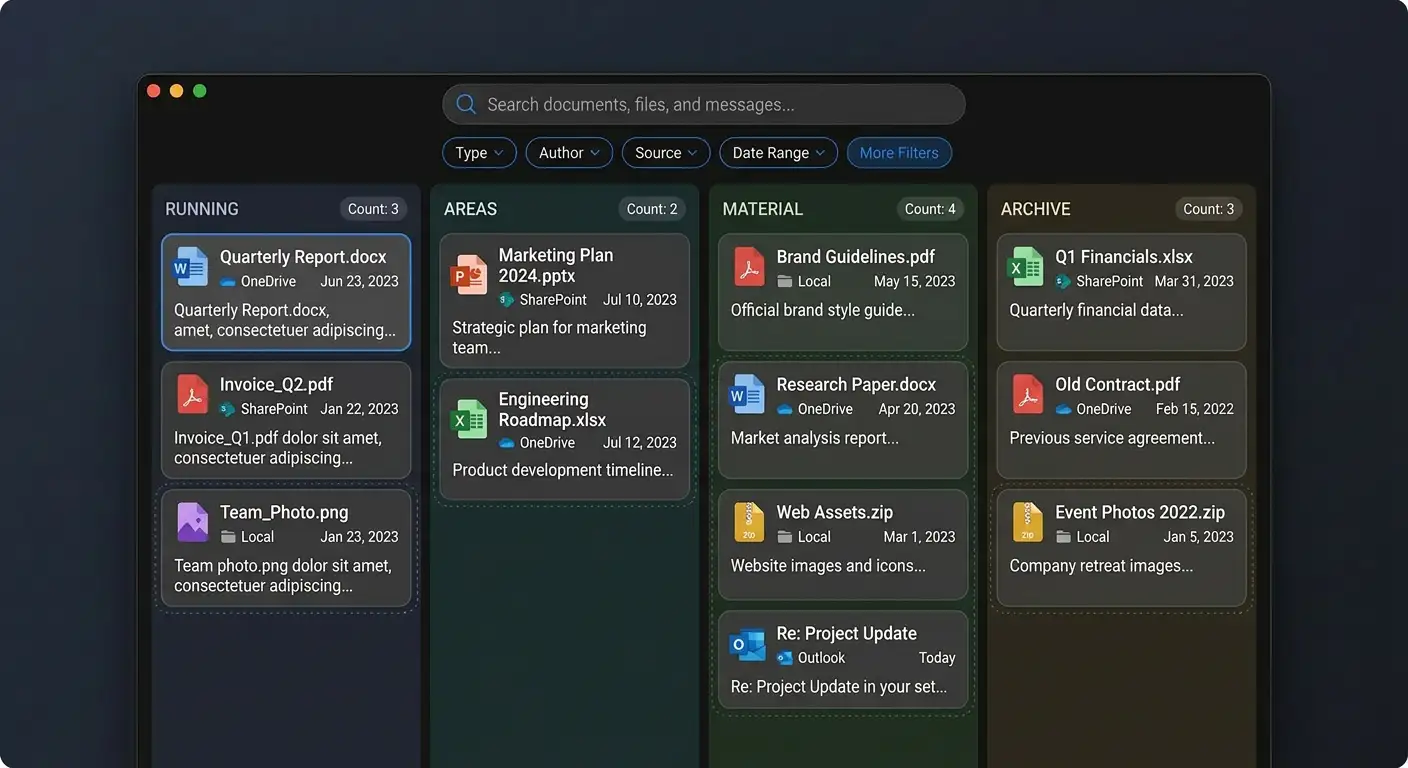Click the OneDrive cloud icon on Engineering Roadmap.xlsx
The height and width of the screenshot is (768, 1408).
[507, 443]
